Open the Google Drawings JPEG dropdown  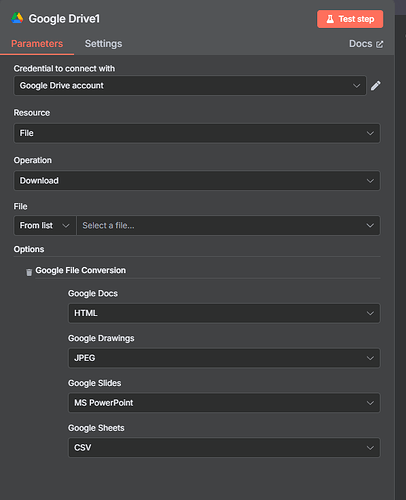[x=224, y=358]
